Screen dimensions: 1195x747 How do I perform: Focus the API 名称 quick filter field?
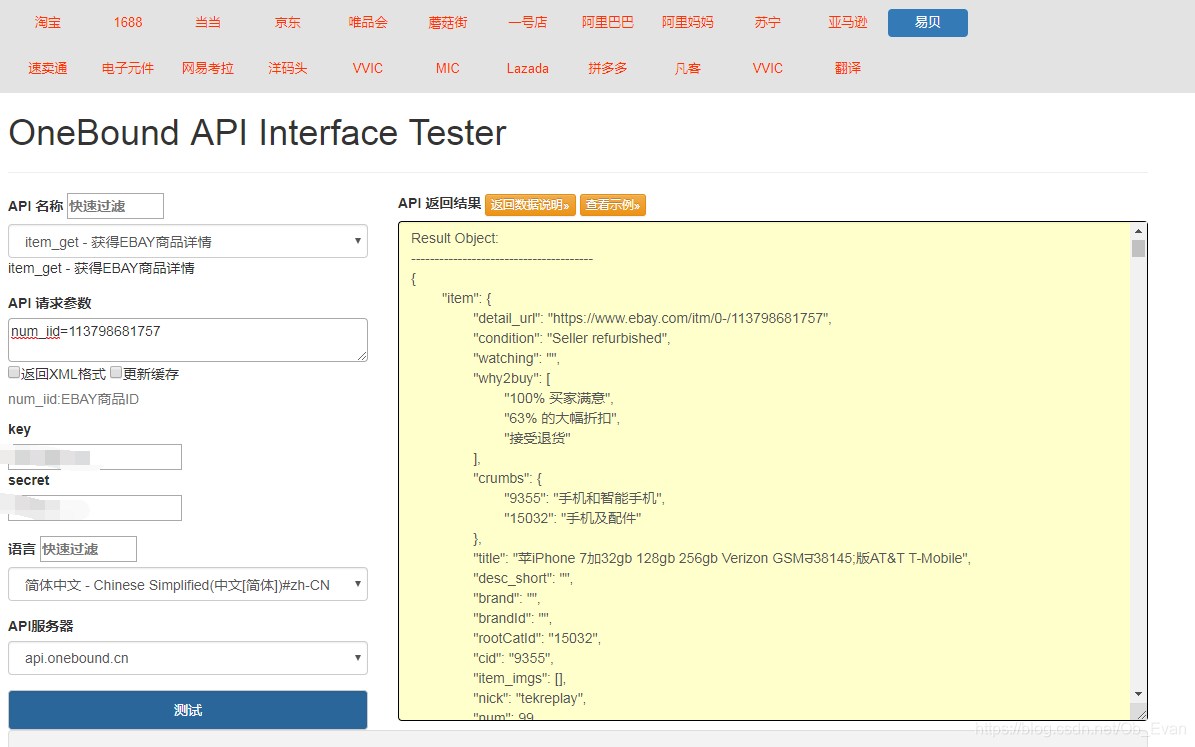point(115,206)
